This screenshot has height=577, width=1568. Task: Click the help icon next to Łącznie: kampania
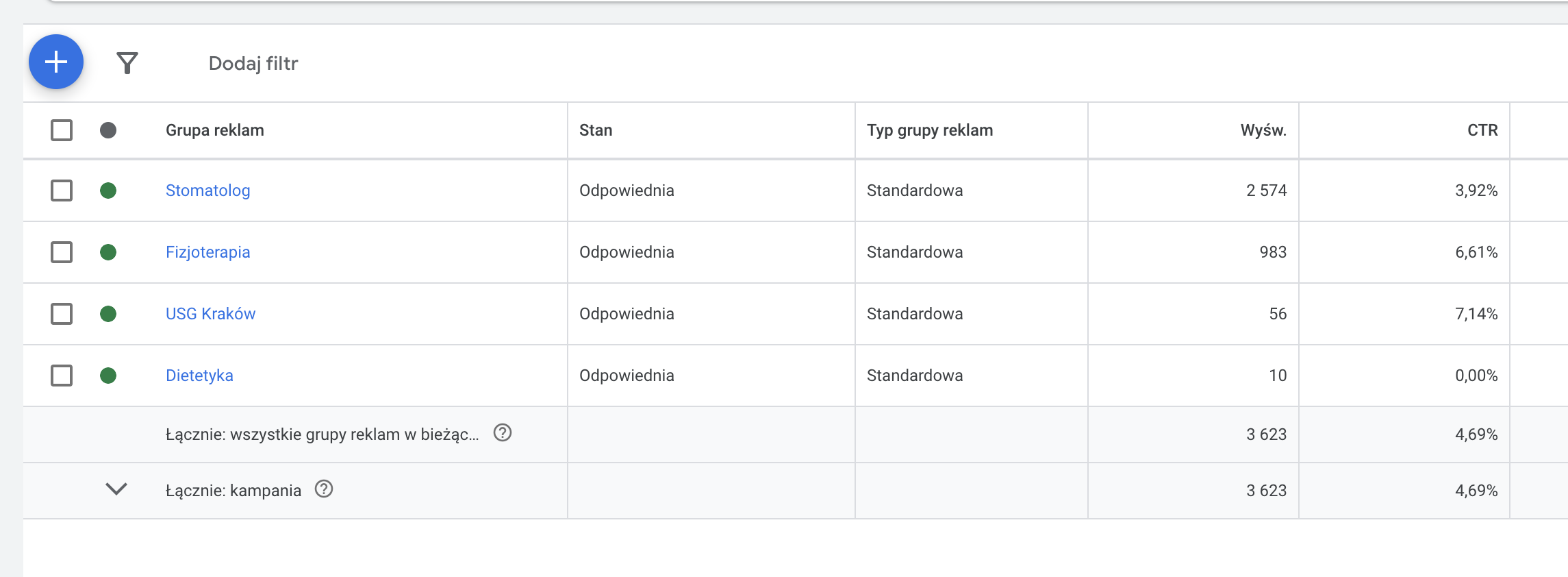324,489
